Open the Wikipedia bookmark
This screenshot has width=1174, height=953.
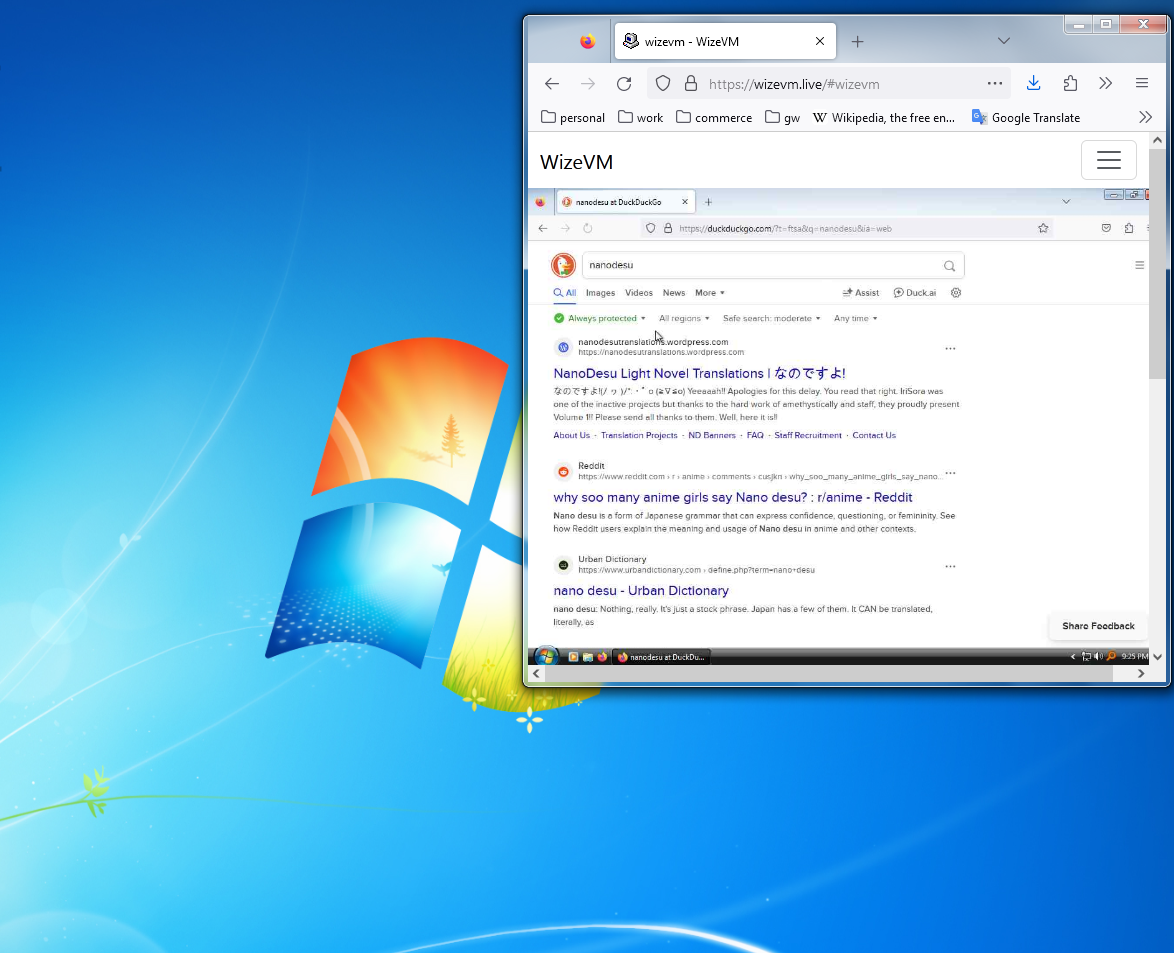[x=883, y=118]
